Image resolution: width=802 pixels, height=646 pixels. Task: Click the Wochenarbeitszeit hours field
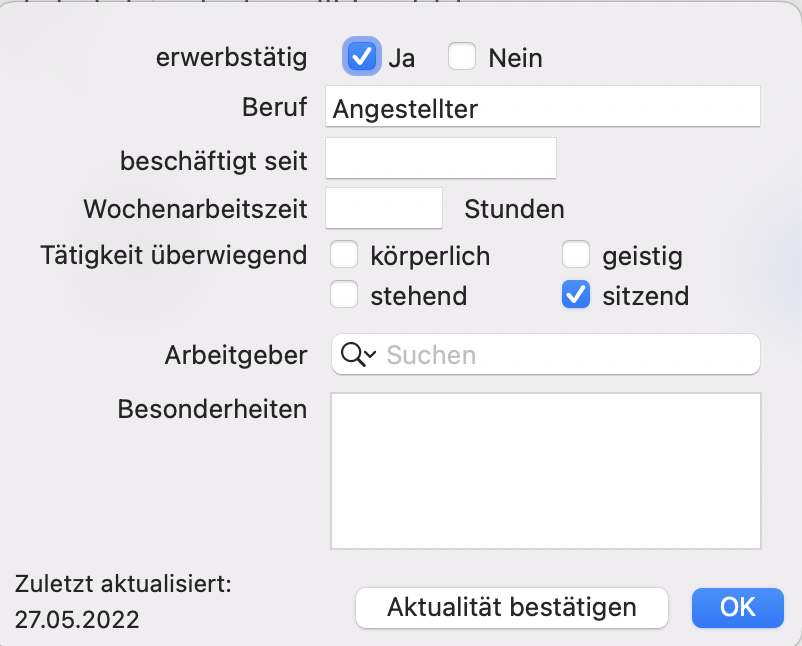[x=384, y=208]
